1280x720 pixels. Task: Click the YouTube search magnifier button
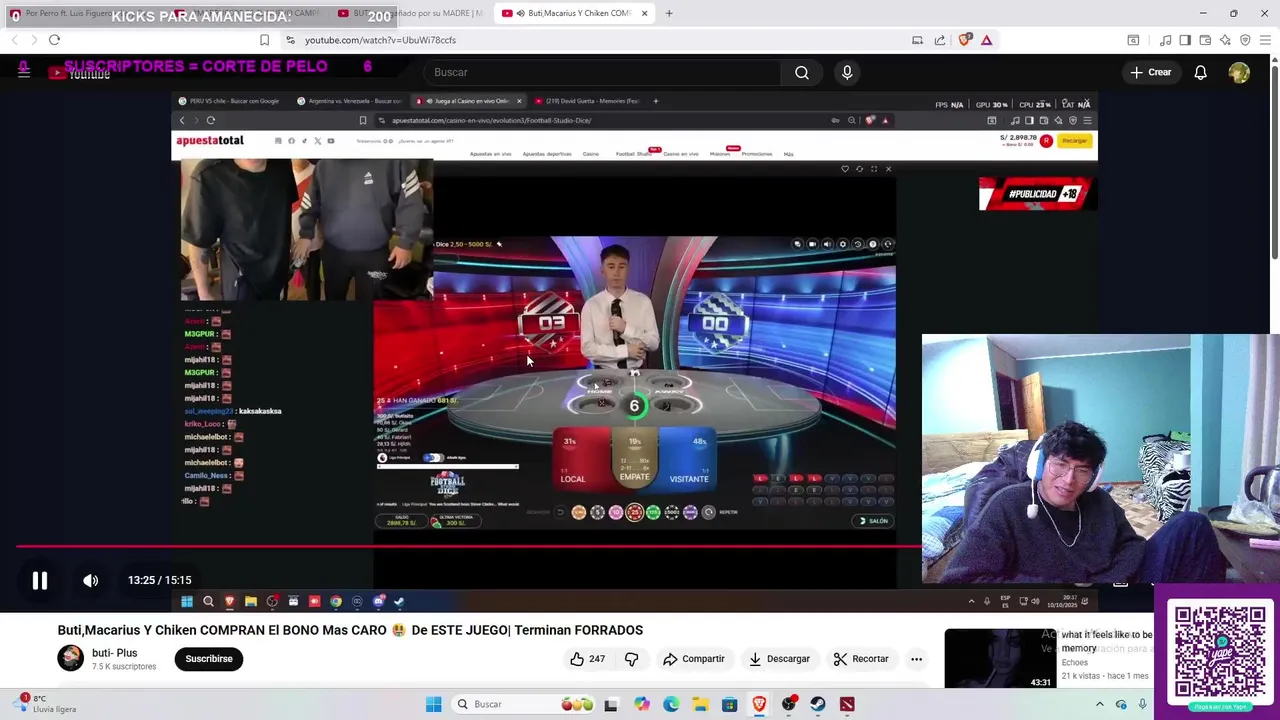(x=802, y=72)
